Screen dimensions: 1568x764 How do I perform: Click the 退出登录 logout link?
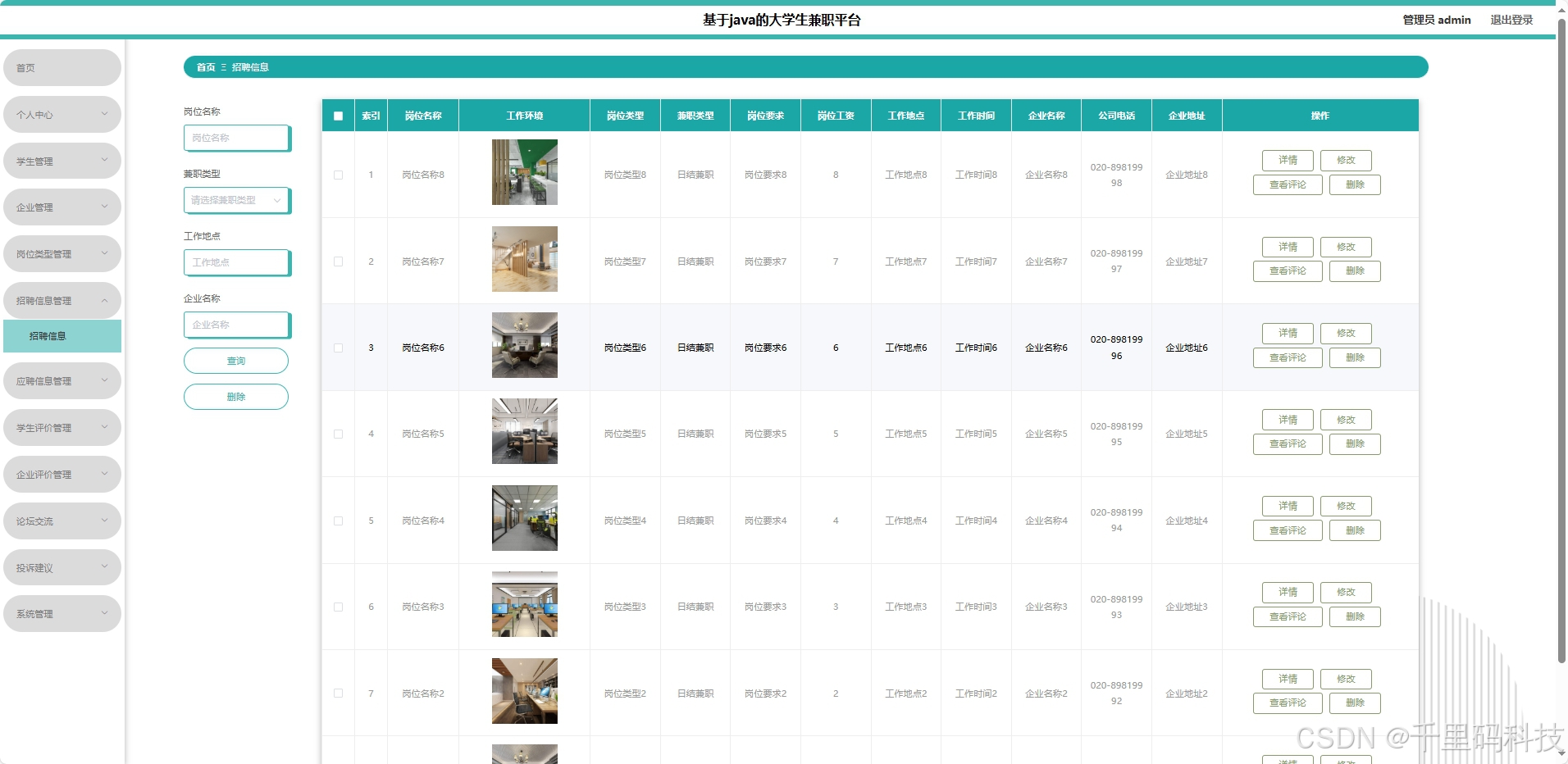click(1511, 20)
